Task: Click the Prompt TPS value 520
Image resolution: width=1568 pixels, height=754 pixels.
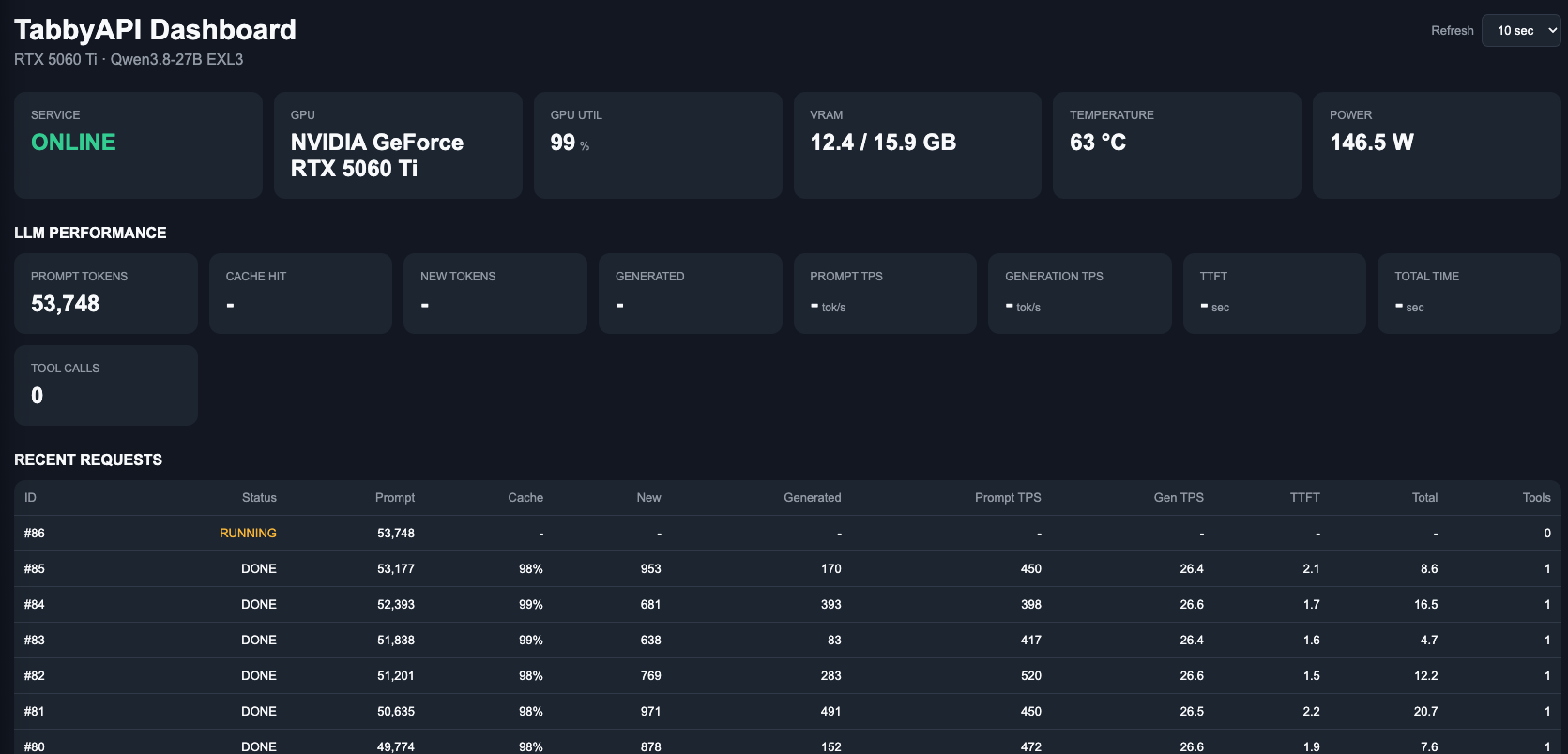Action: (x=1031, y=676)
